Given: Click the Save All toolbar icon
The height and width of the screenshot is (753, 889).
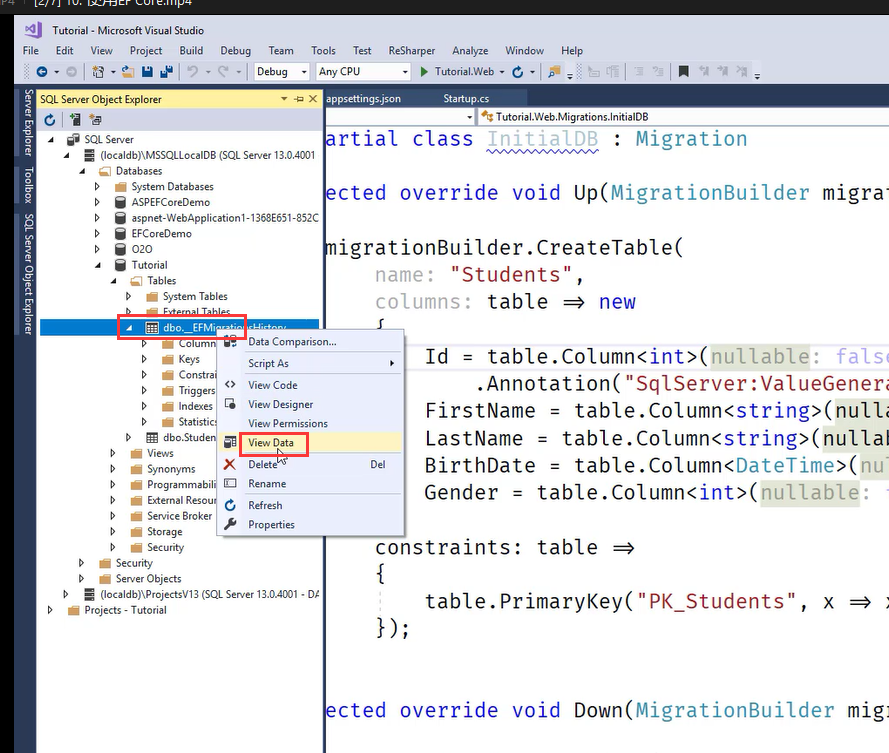Looking at the screenshot, I should point(167,71).
